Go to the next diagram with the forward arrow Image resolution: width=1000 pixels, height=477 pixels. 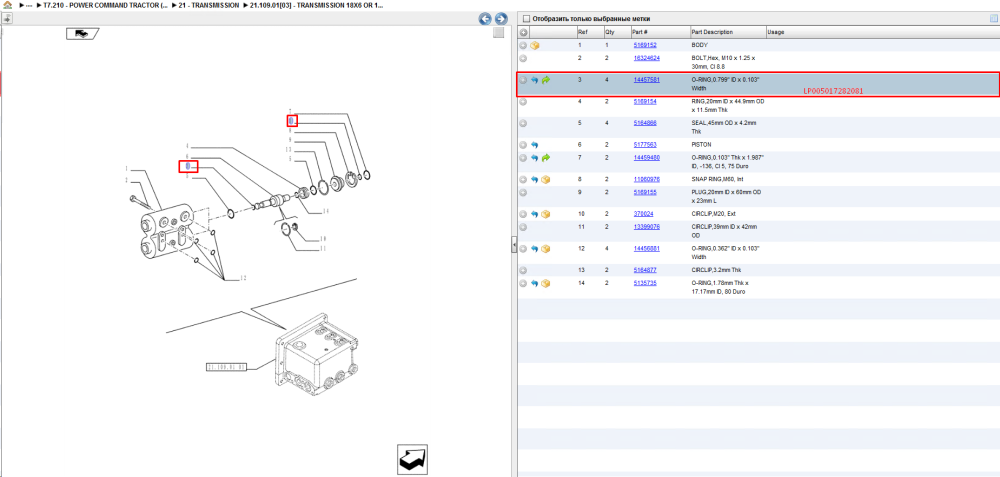click(x=501, y=18)
